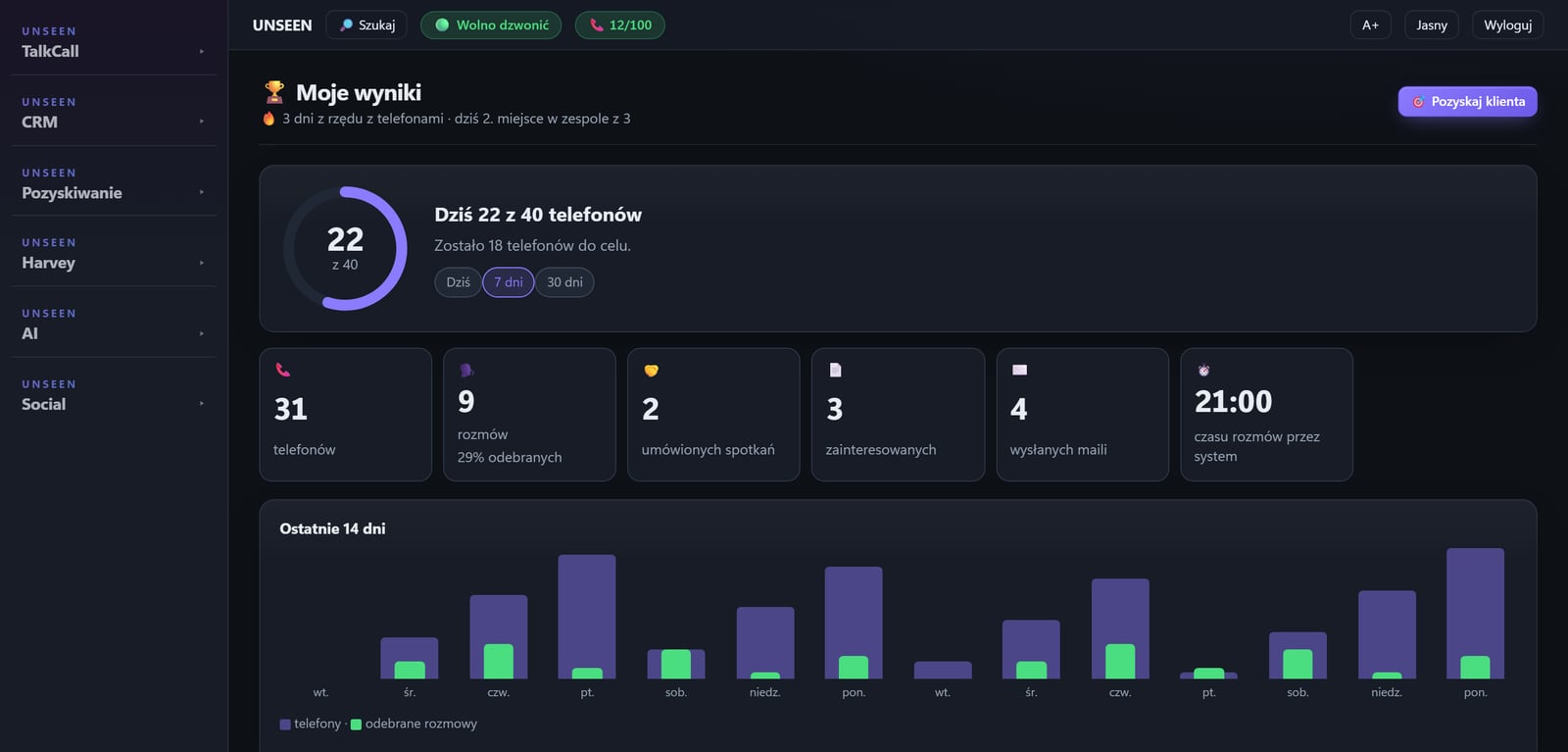
Task: Expand the CRM sidebar section
Action: (x=114, y=112)
